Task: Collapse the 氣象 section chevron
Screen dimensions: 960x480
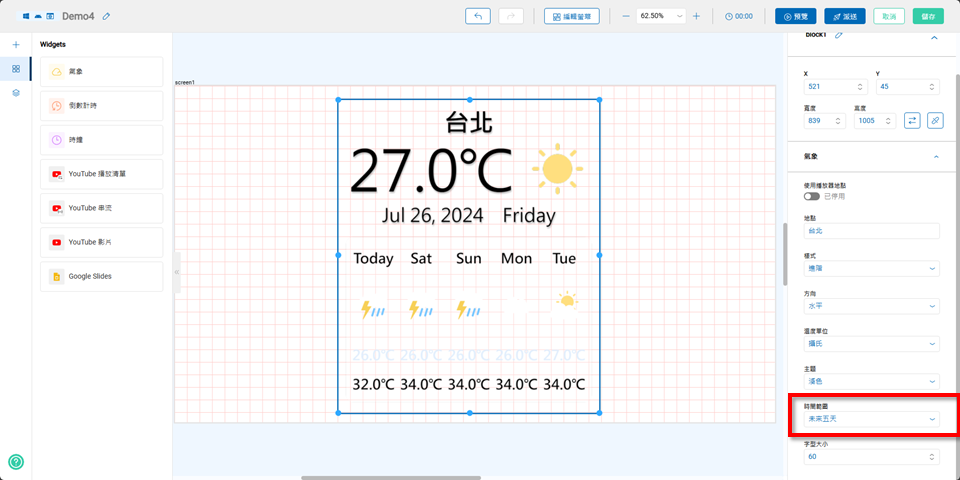Action: pyautogui.click(x=935, y=157)
